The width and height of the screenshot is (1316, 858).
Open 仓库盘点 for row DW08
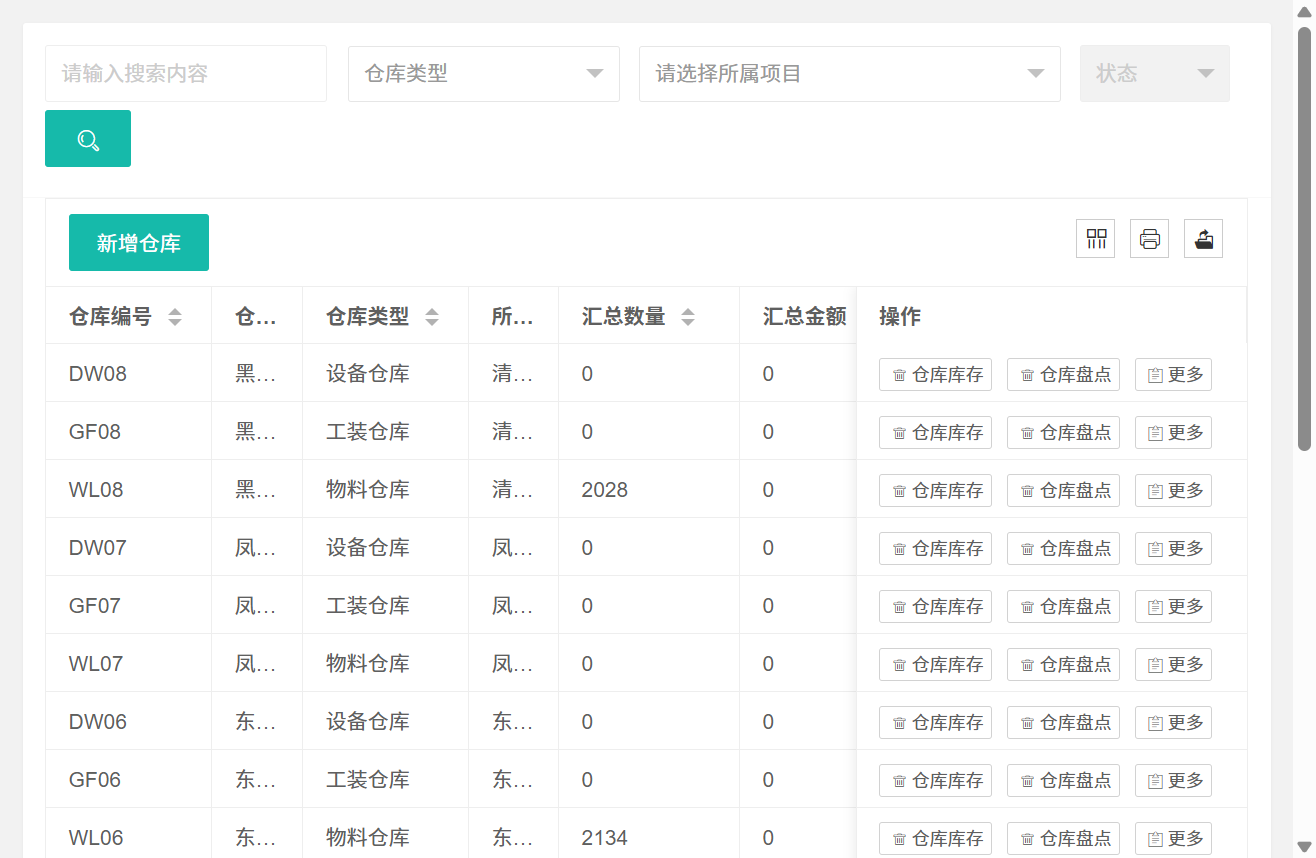tap(1064, 375)
